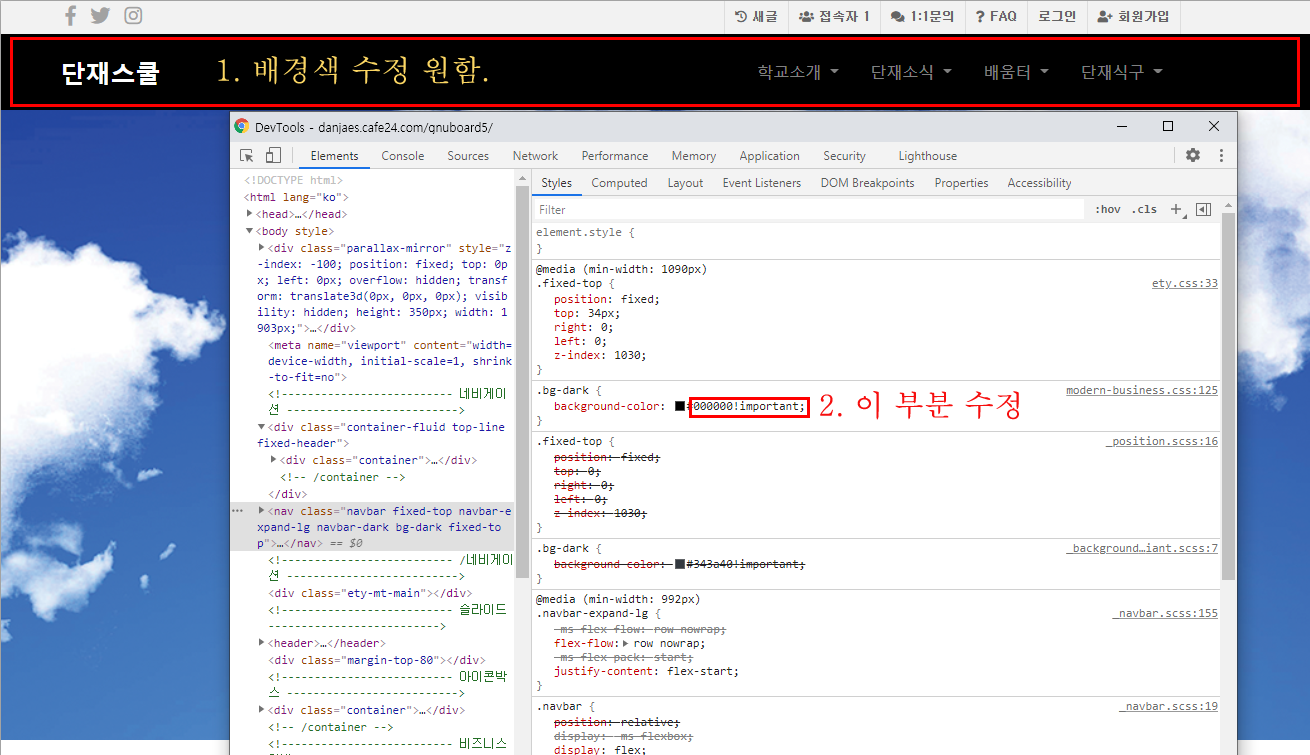Click the Styles pane vertical scrollbar

click(x=1228, y=395)
